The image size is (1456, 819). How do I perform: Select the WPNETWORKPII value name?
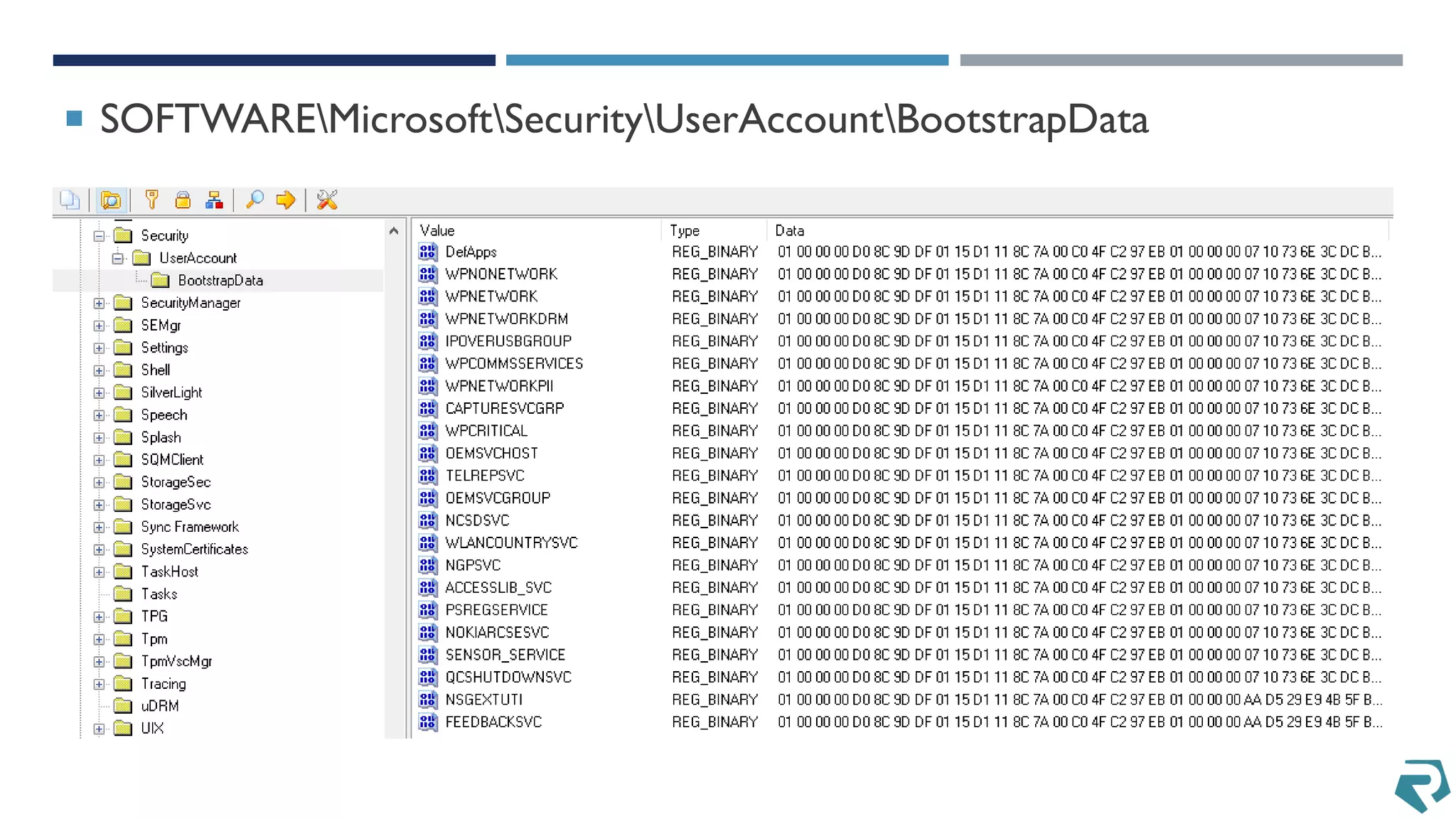click(x=499, y=386)
